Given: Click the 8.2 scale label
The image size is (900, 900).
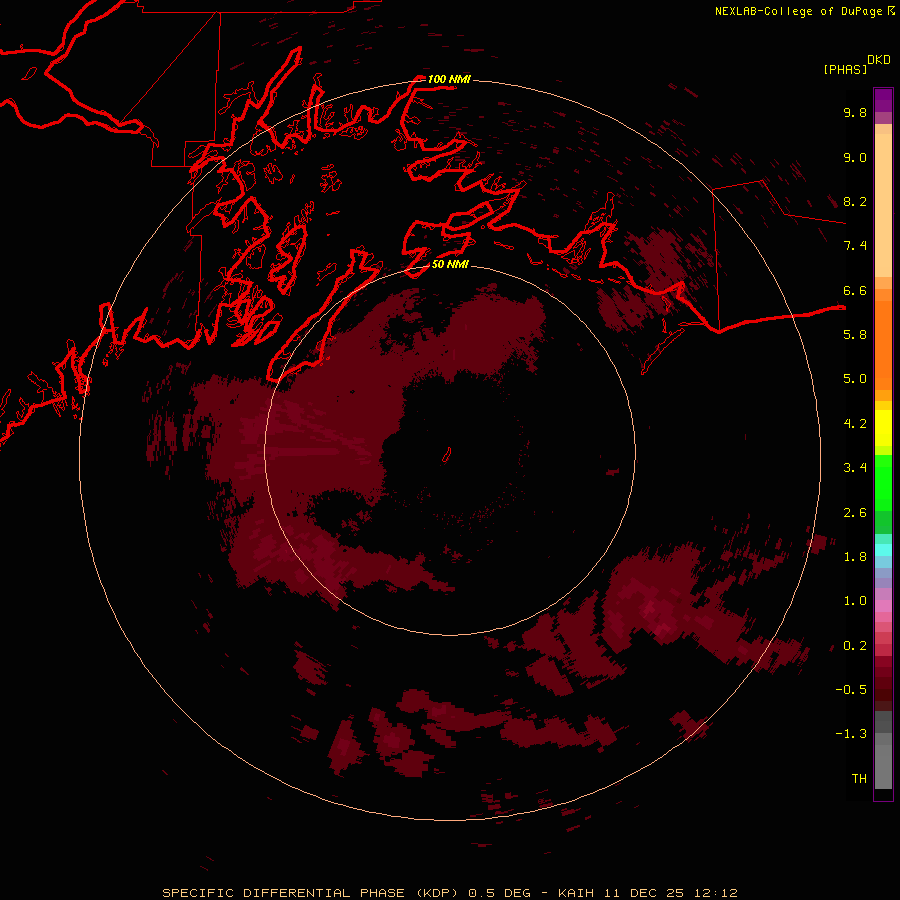Looking at the screenshot, I should click(x=855, y=201).
